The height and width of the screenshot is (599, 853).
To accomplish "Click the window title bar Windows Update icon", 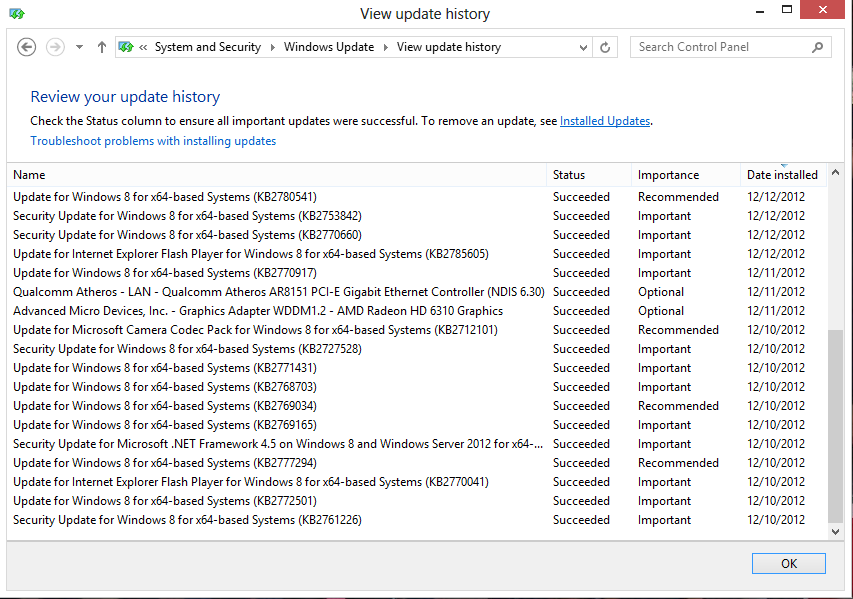I will (17, 14).
